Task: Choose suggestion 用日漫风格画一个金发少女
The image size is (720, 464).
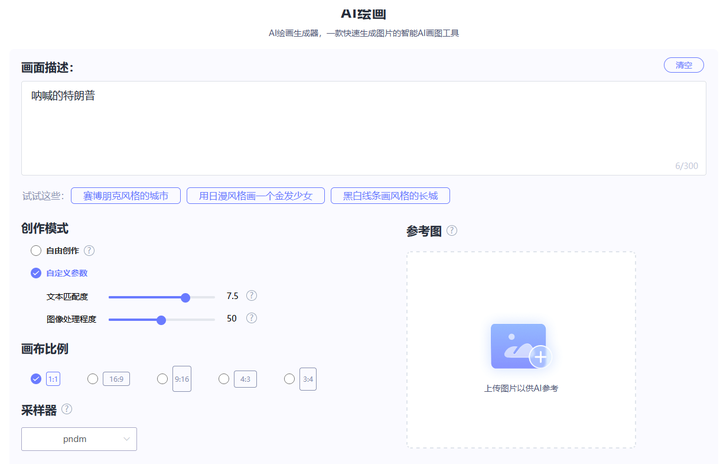Action: click(255, 196)
